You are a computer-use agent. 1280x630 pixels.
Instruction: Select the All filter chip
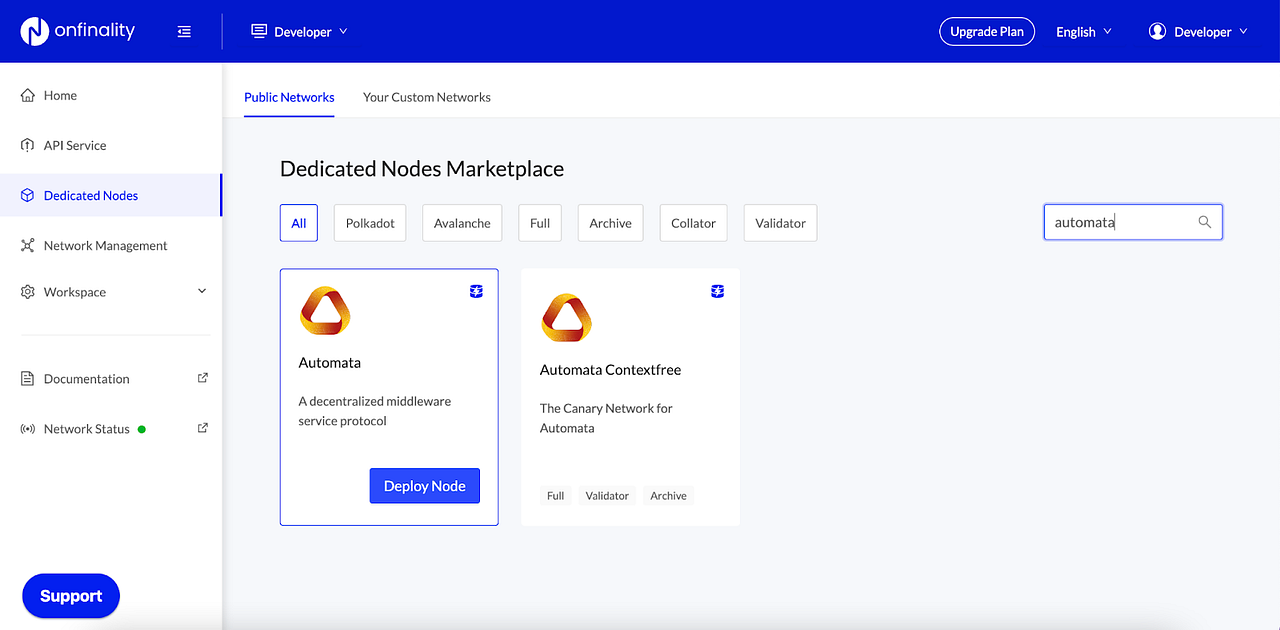[298, 223]
